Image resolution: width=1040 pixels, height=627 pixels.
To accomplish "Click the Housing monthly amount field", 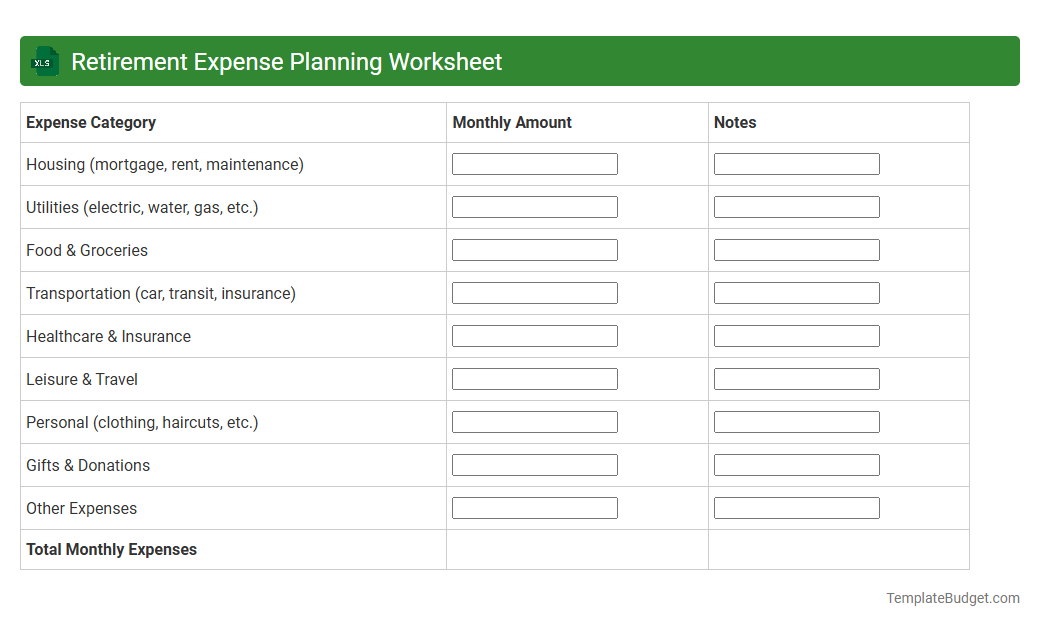I will tap(534, 163).
